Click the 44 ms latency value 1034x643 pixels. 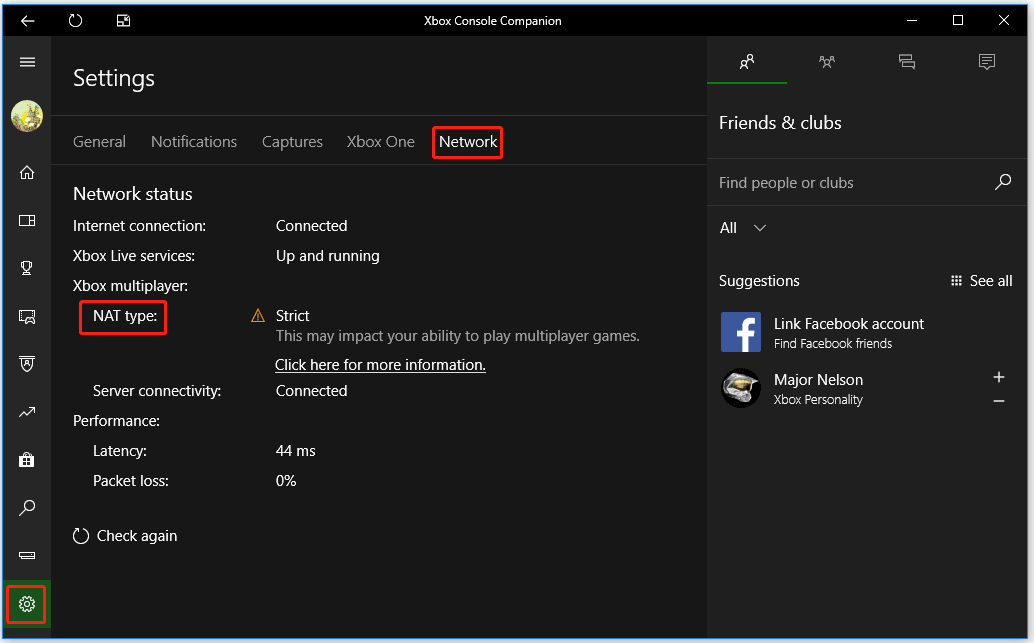click(x=295, y=451)
